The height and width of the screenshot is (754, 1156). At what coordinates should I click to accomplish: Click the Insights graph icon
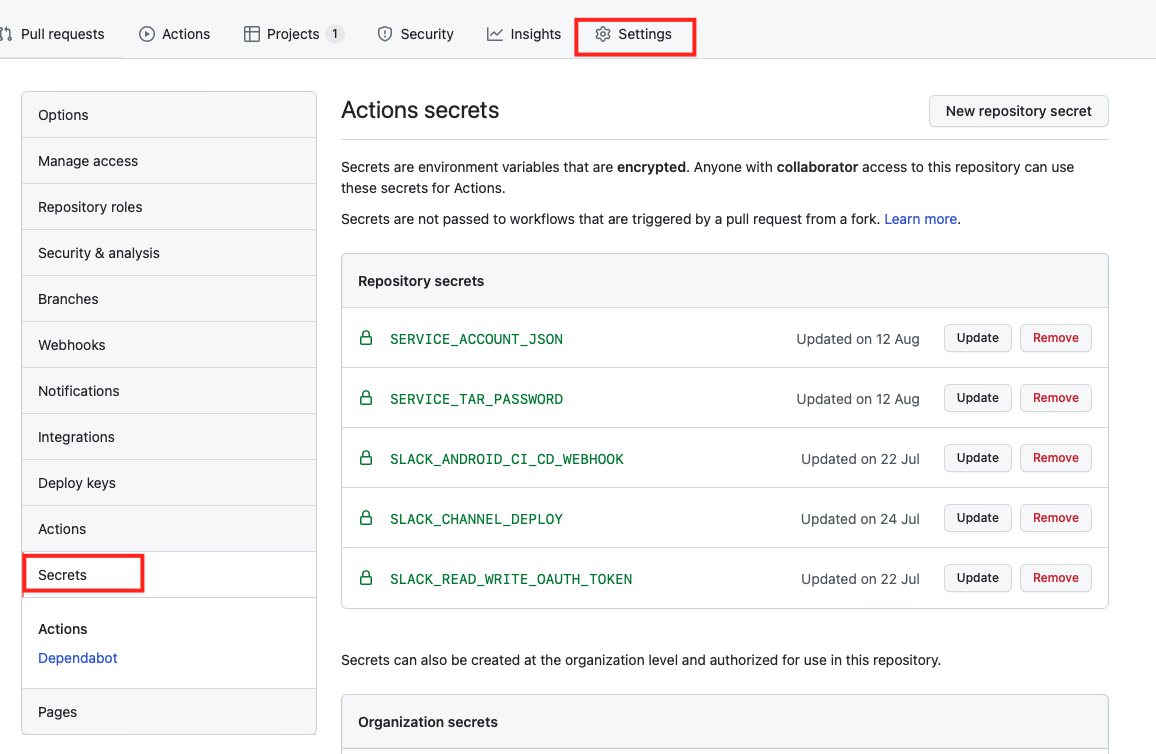[x=495, y=34]
